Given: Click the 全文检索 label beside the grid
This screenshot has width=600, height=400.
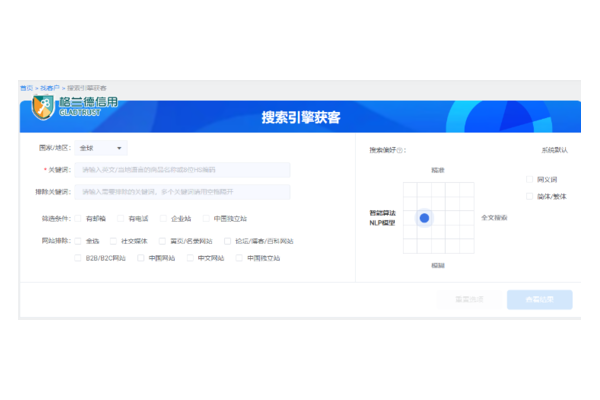Looking at the screenshot, I should point(494,217).
